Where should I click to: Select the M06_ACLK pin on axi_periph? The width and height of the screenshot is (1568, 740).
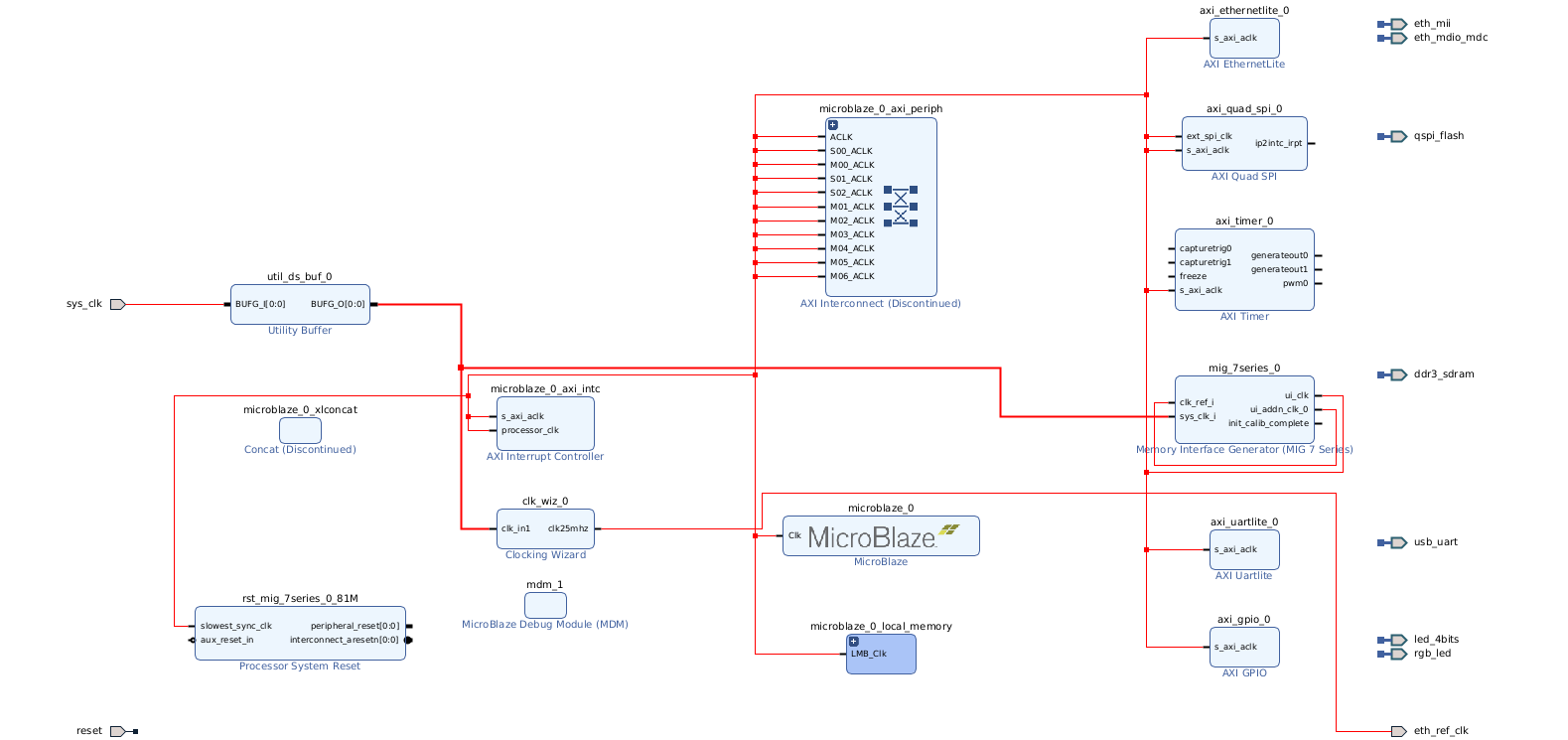pyautogui.click(x=852, y=277)
